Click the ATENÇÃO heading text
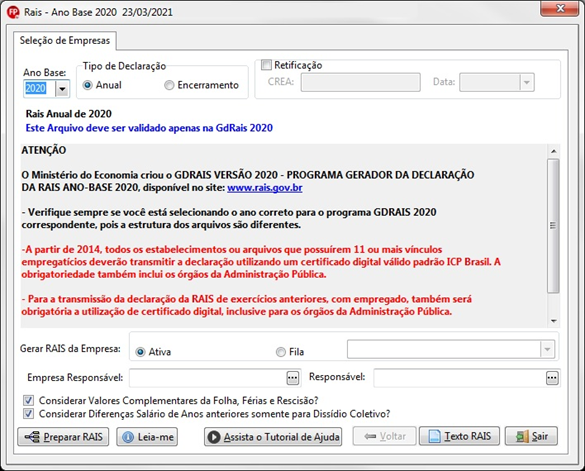The height and width of the screenshot is (471, 585). point(44,150)
